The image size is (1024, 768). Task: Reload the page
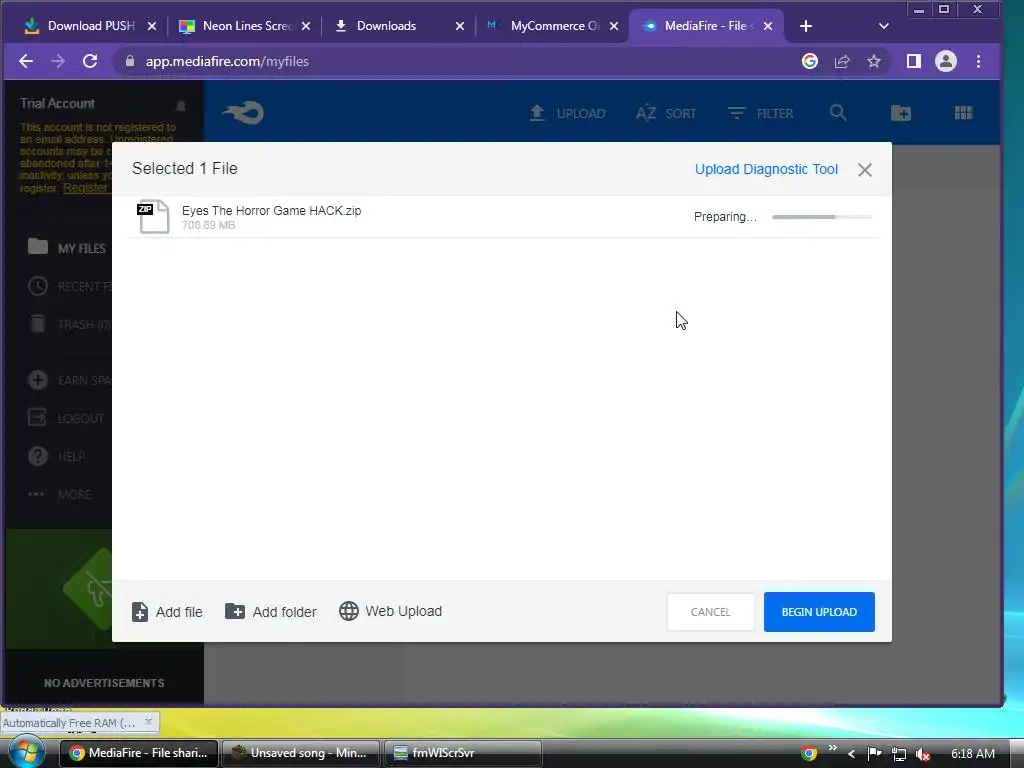click(x=90, y=61)
